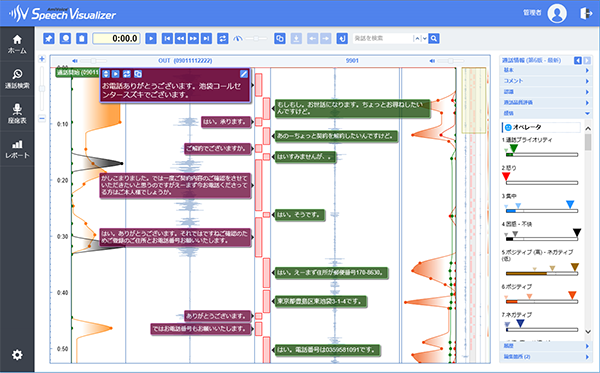Focus the utterance search field
This screenshot has height=373, width=600.
(x=383, y=38)
